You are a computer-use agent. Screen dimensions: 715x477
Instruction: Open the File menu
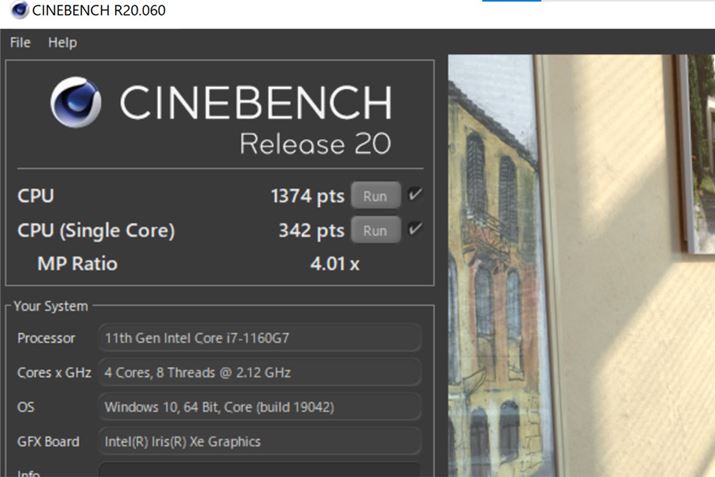(x=20, y=42)
